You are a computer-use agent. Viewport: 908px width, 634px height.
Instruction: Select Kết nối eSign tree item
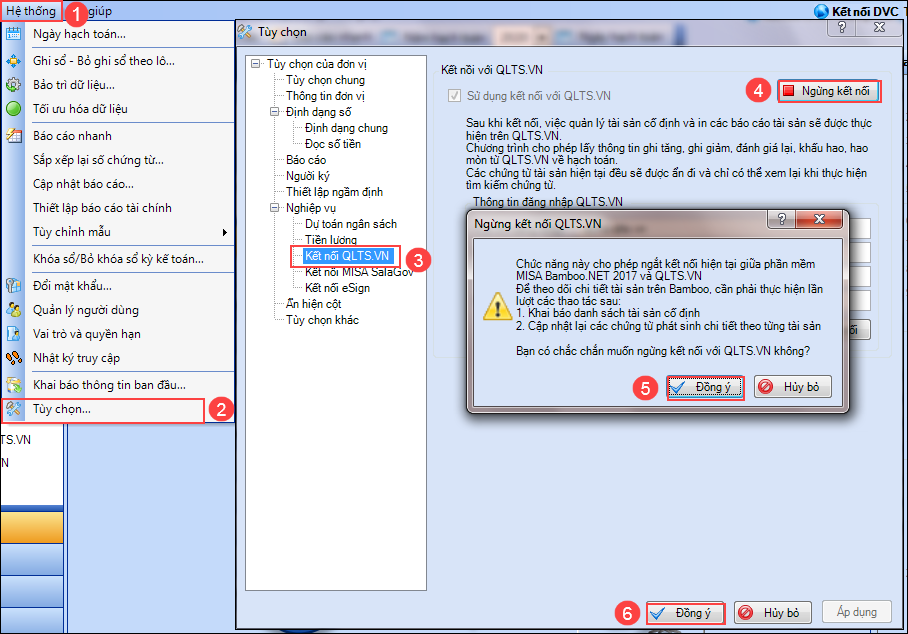pyautogui.click(x=338, y=288)
